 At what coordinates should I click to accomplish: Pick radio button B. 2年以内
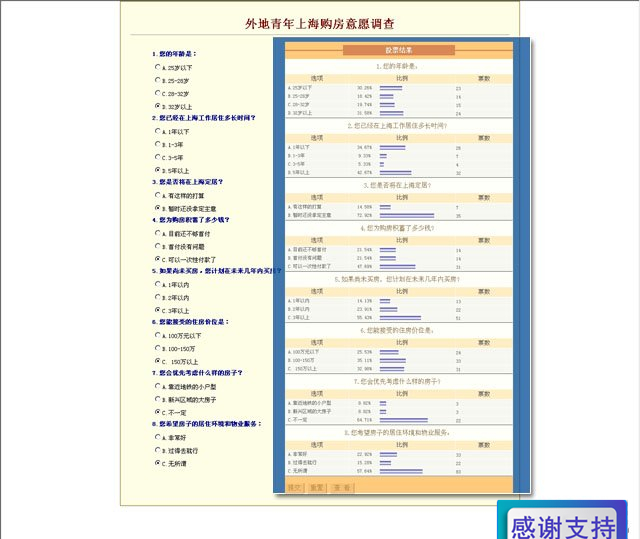coord(158,297)
